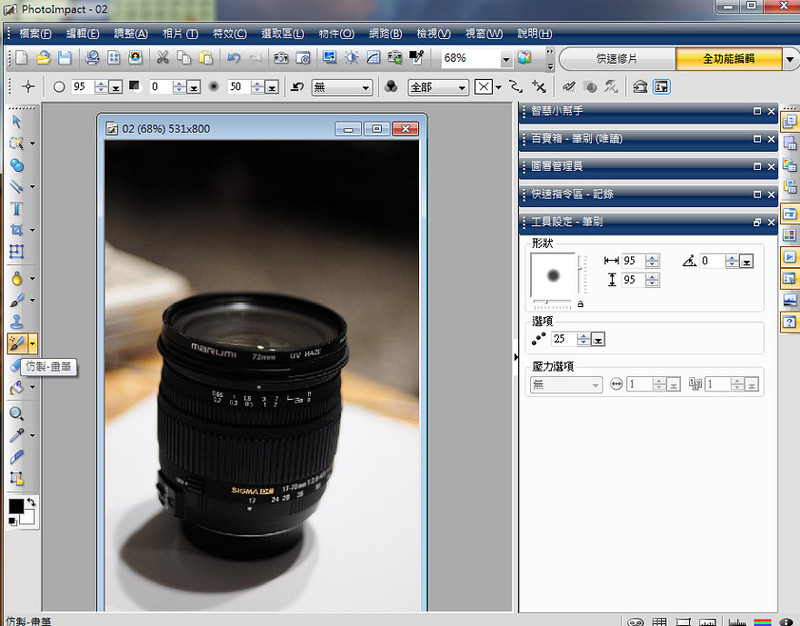
Task: Close the 智慧小幫手 panel
Action: click(x=771, y=111)
